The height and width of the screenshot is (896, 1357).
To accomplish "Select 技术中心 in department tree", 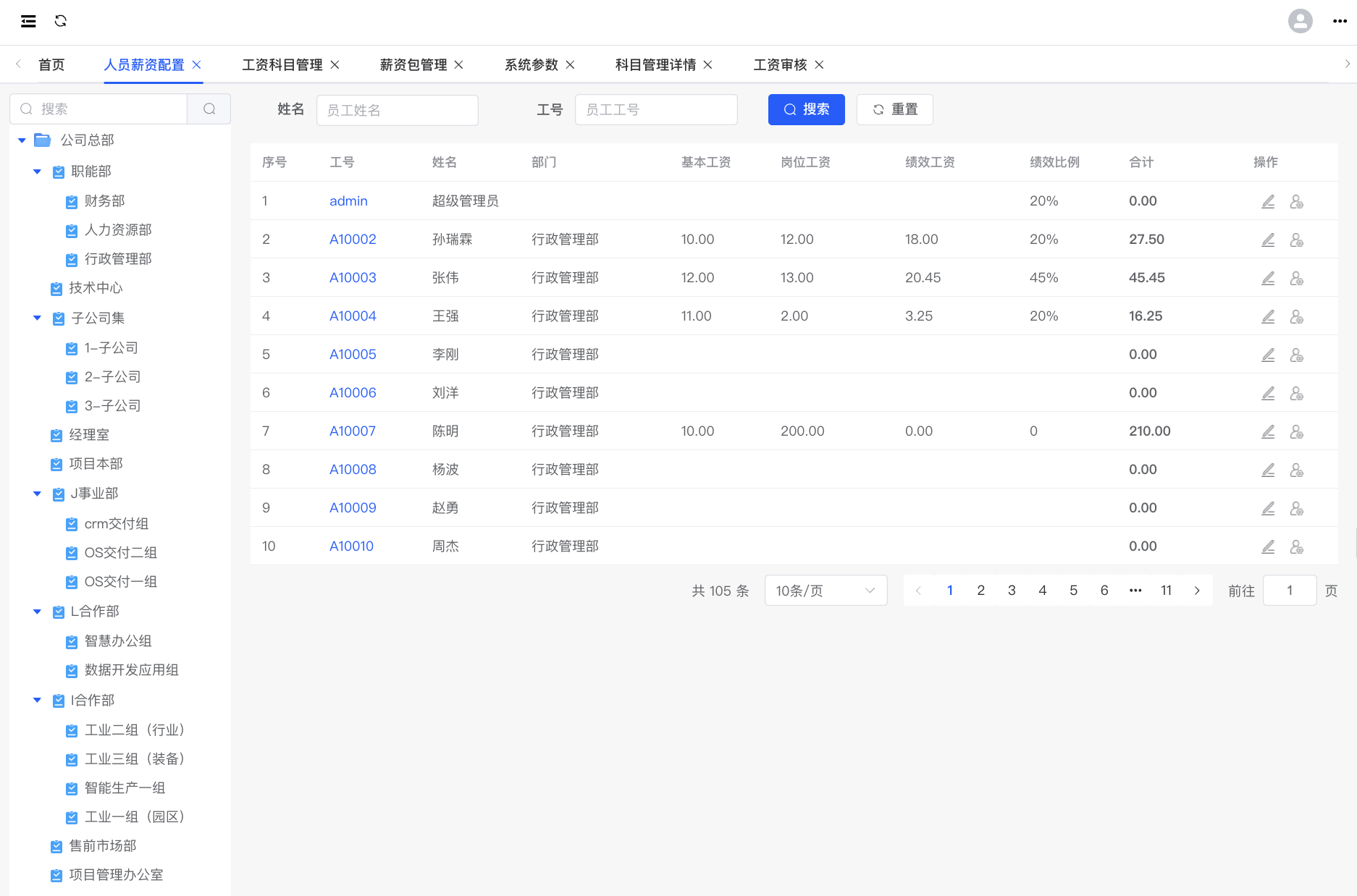I will pos(96,288).
